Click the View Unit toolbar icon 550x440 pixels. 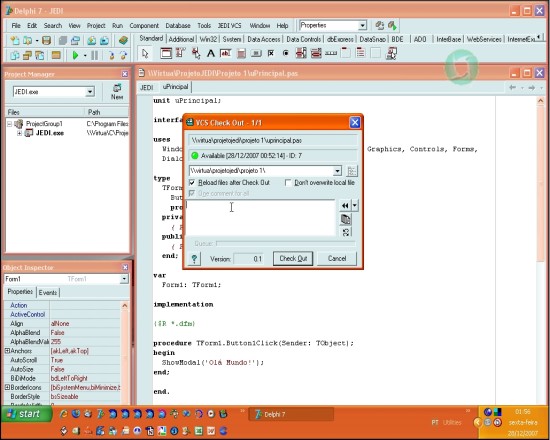click(15, 55)
